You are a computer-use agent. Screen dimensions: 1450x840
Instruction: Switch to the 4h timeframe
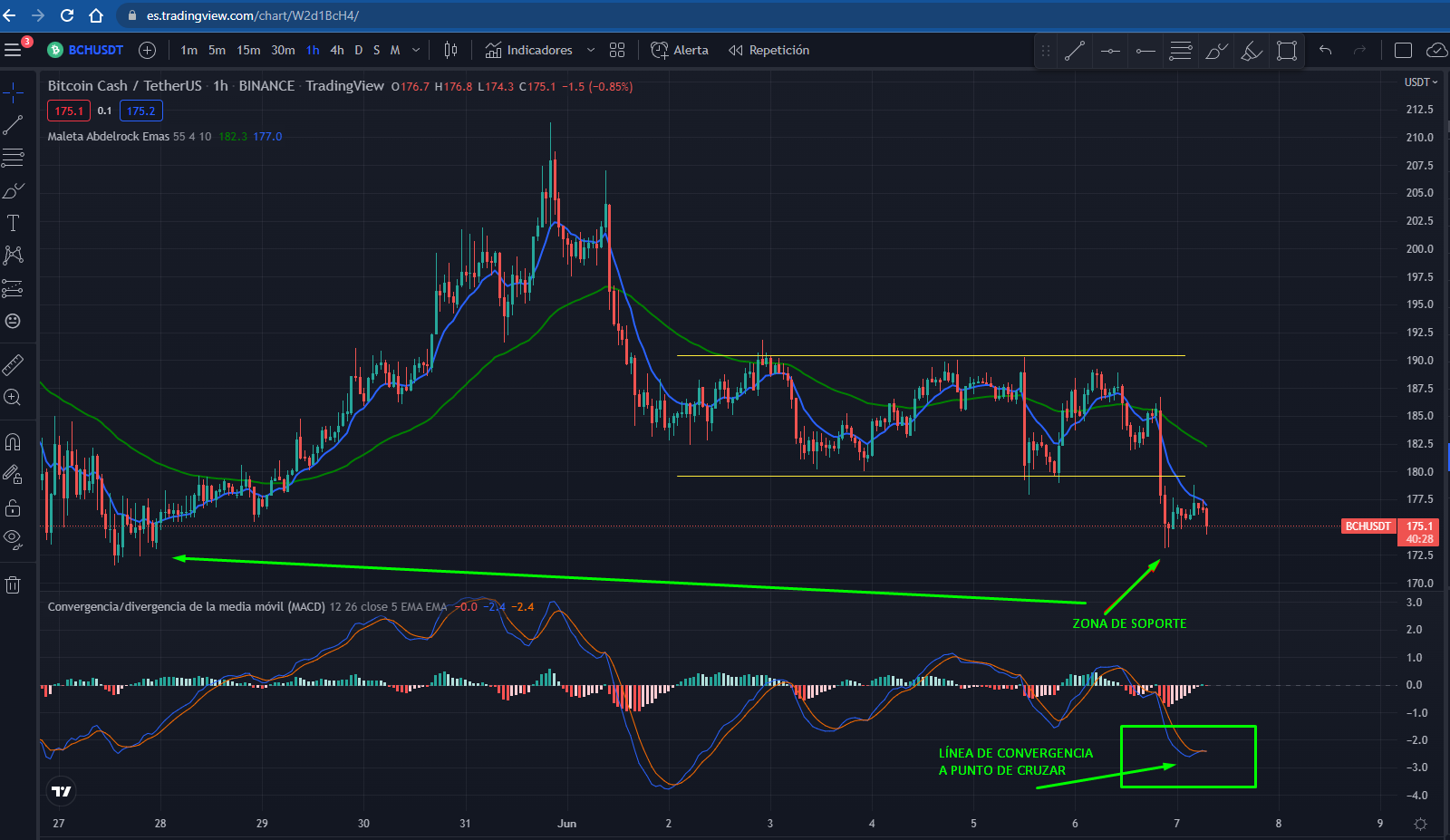tap(337, 50)
